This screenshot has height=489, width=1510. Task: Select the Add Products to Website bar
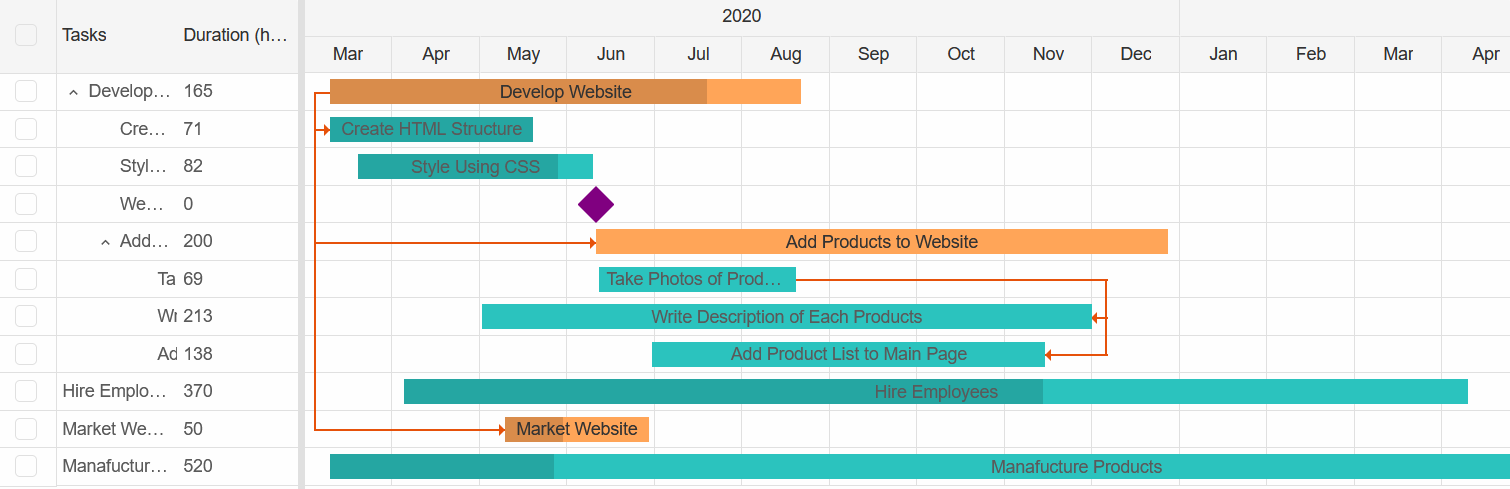[x=882, y=241]
